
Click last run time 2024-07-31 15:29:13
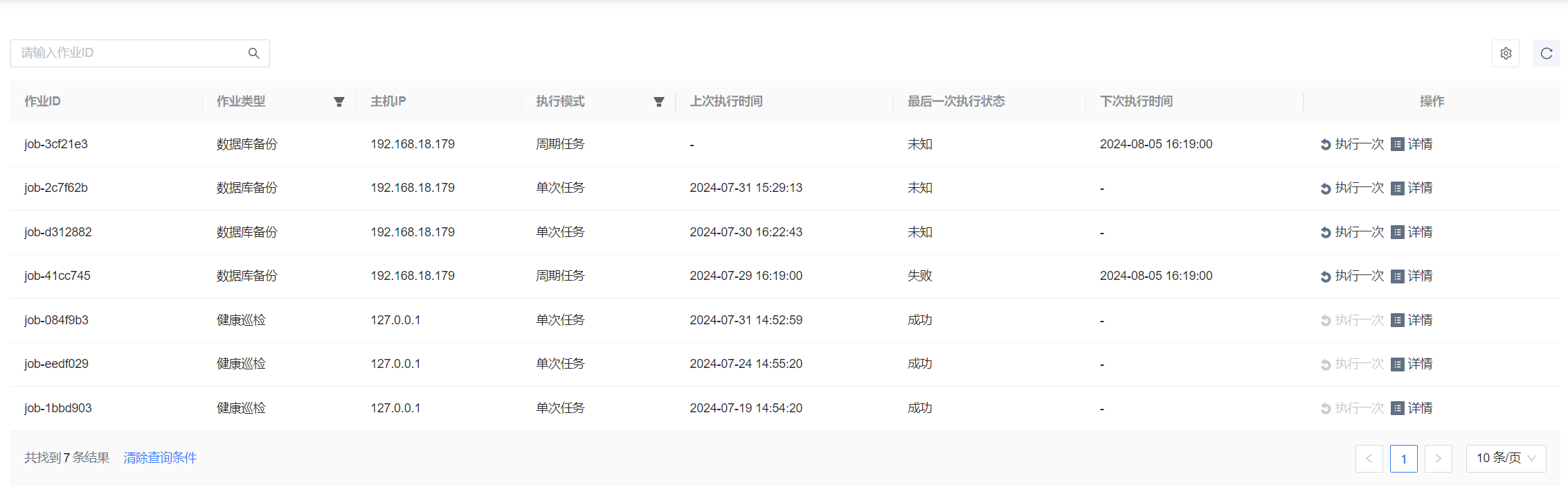click(x=746, y=188)
